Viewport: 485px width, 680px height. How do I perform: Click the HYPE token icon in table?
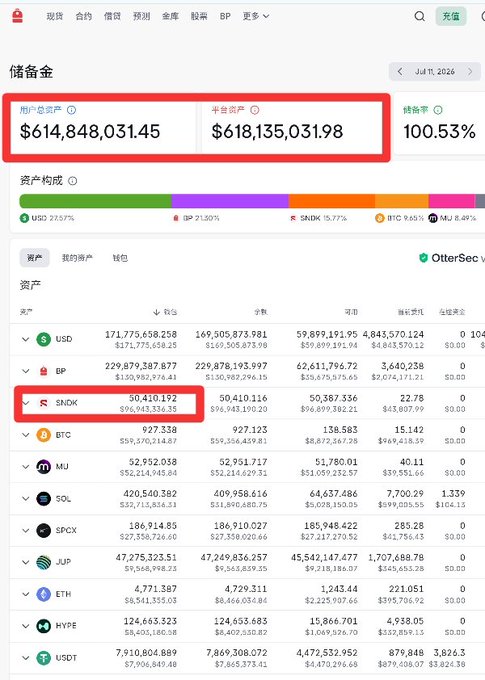pyautogui.click(x=43, y=626)
